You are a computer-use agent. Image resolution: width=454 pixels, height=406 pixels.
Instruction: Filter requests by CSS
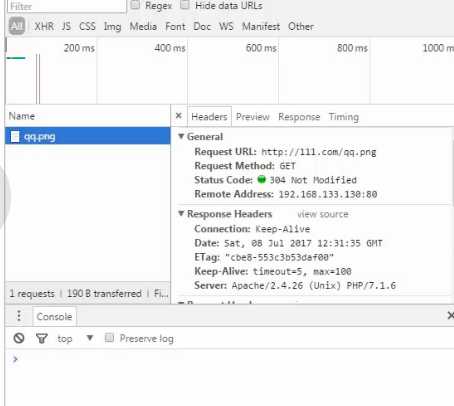click(87, 26)
